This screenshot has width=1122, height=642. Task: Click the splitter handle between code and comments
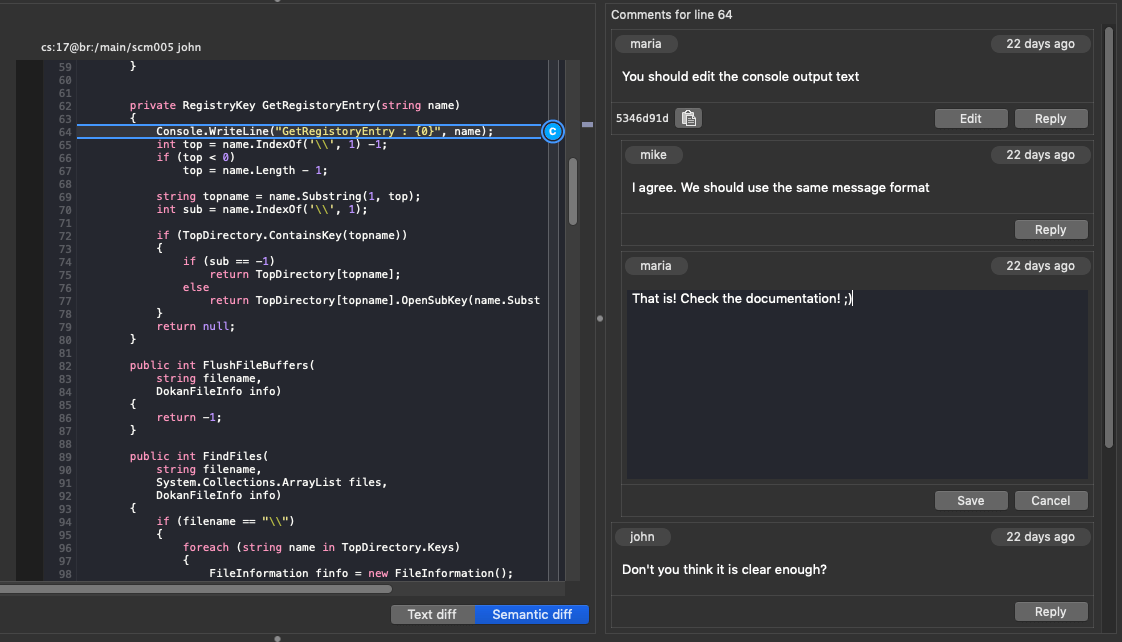coord(600,318)
